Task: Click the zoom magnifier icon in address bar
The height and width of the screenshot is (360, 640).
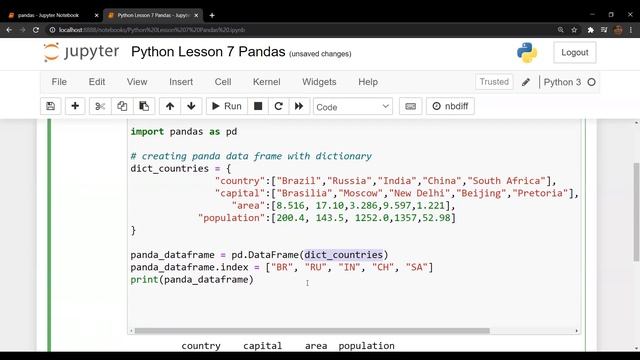Action: tap(561, 30)
